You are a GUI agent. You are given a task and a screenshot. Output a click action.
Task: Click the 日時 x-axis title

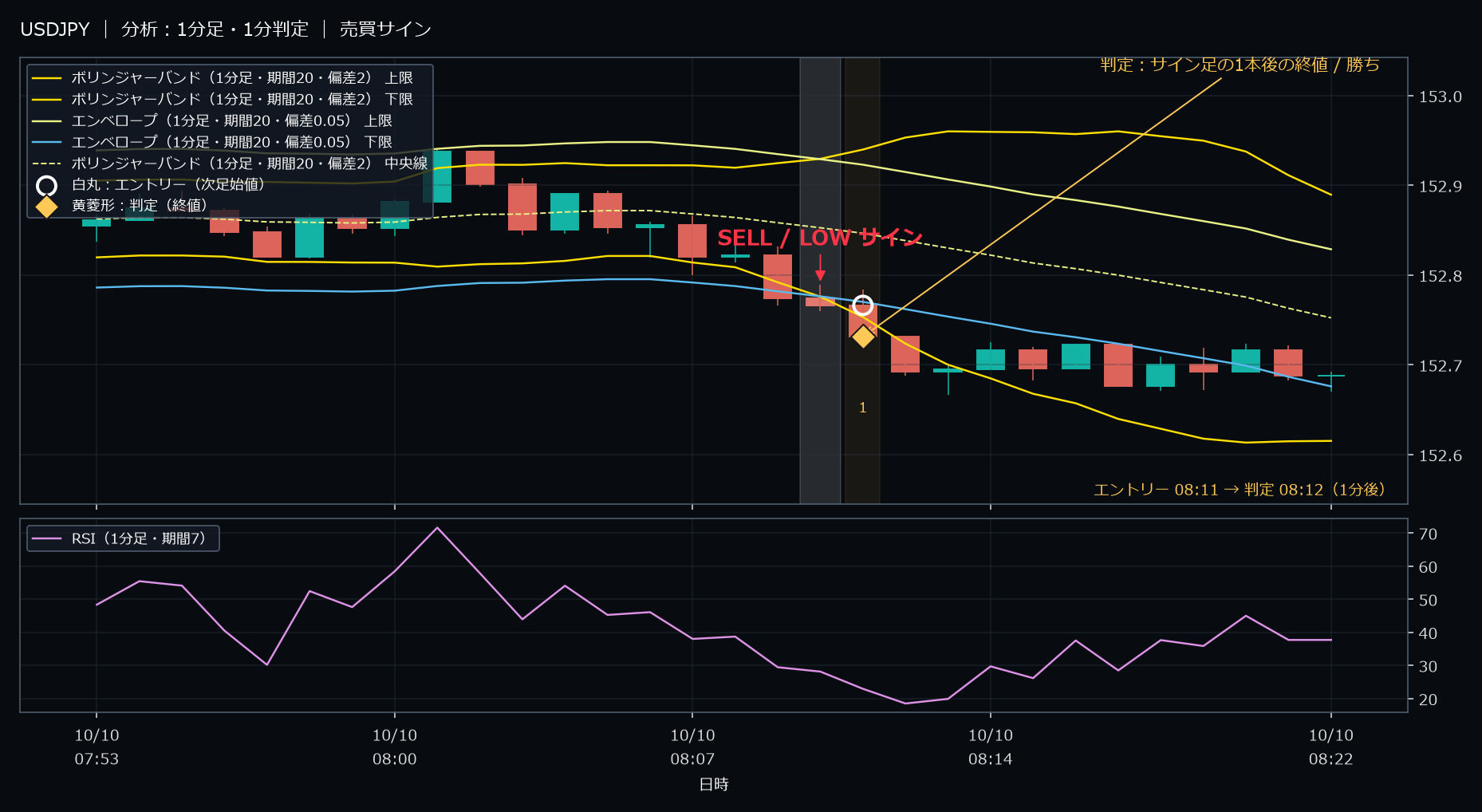[x=714, y=784]
